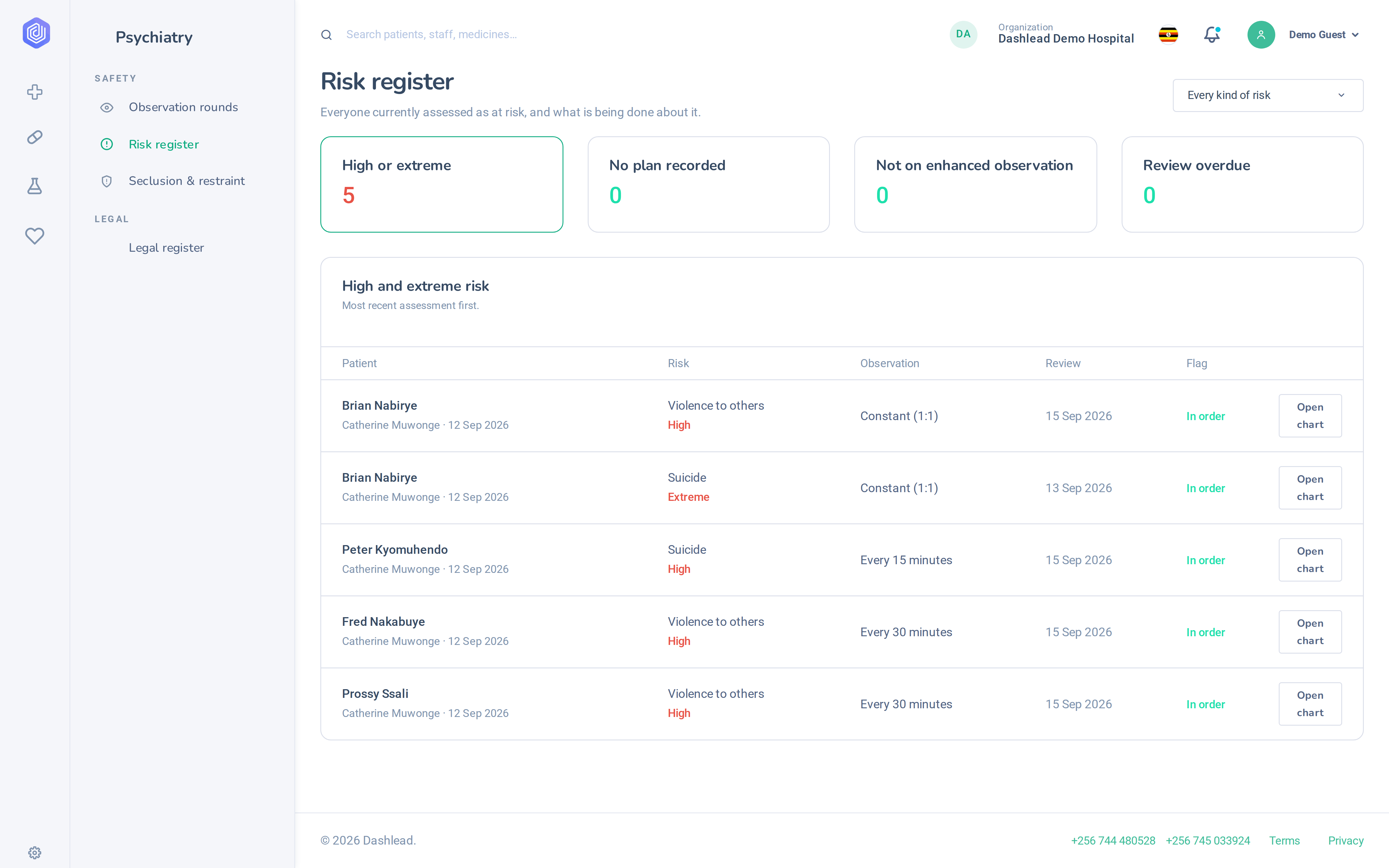
Task: Expand the Demo Guest account menu
Action: (1324, 35)
